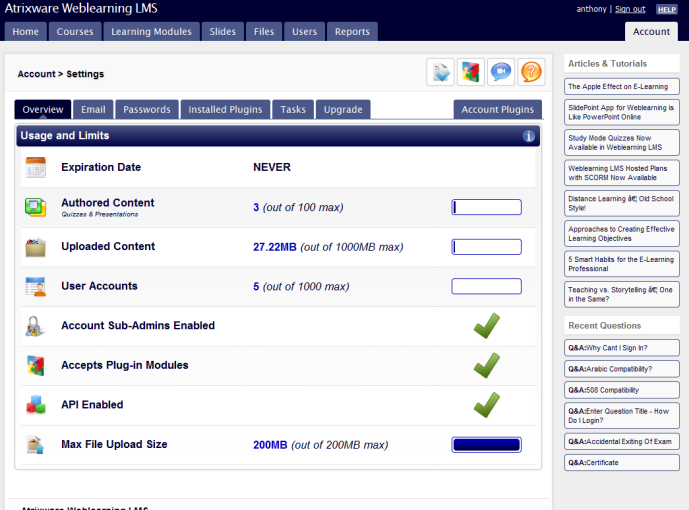Go to the Users tab

click(305, 32)
